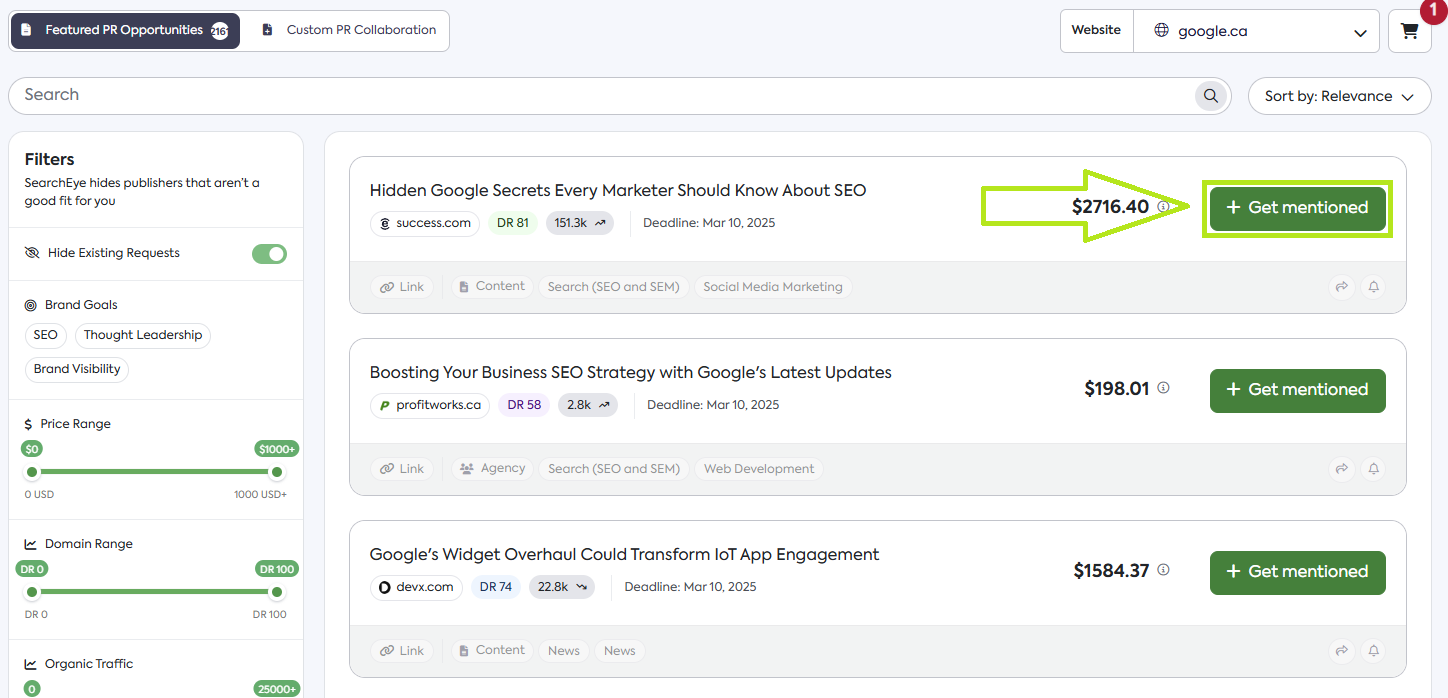
Task: Select the SEO brand goal chip
Action: click(x=46, y=335)
